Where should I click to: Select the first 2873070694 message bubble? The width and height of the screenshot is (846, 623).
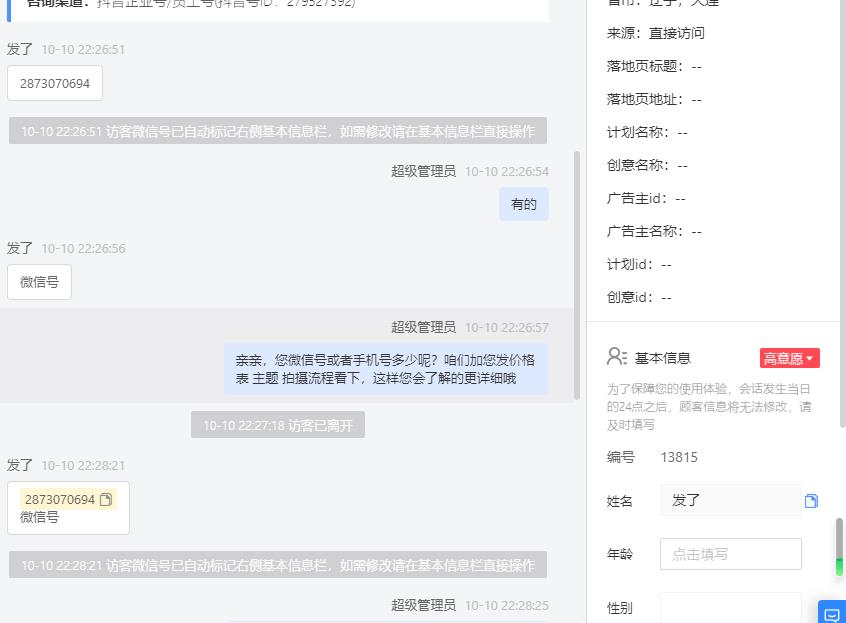coord(55,83)
